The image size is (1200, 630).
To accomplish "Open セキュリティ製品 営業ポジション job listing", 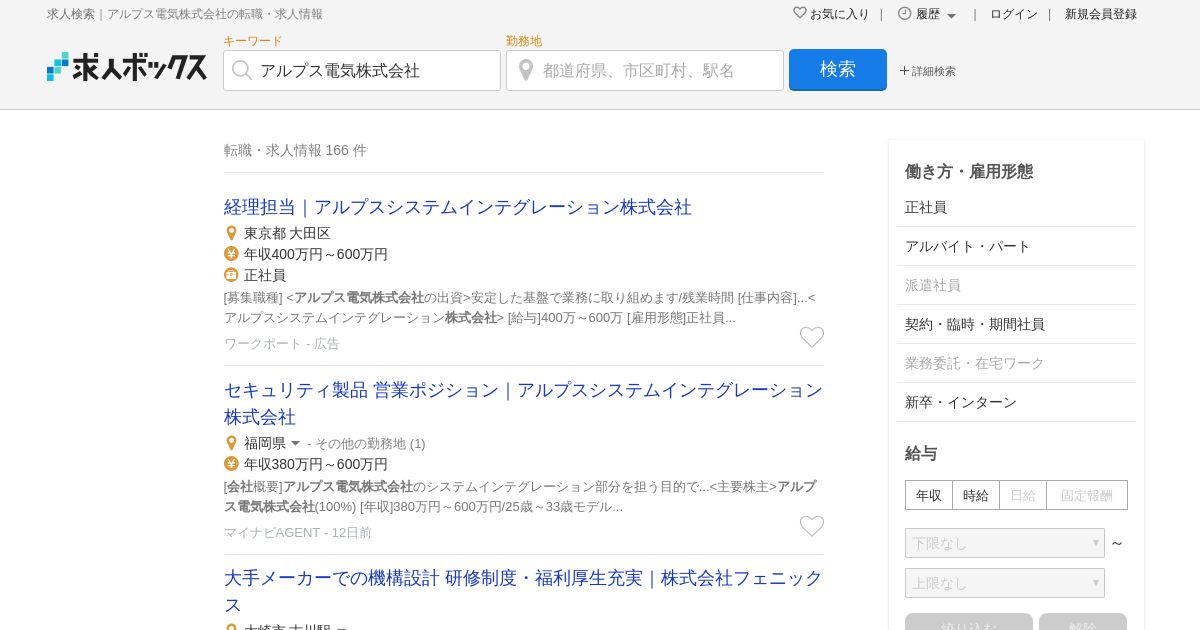I will tap(523, 403).
